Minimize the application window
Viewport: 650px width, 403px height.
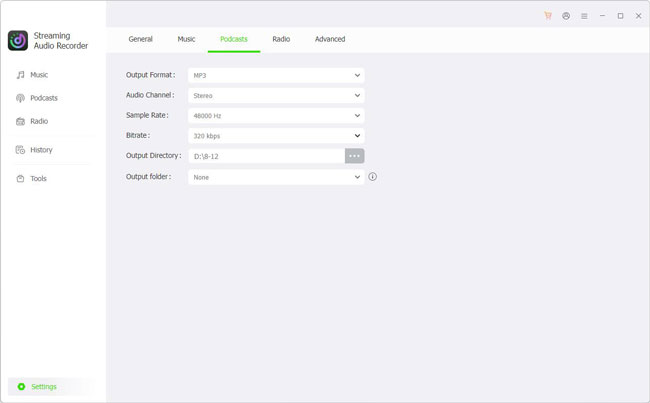click(x=602, y=16)
